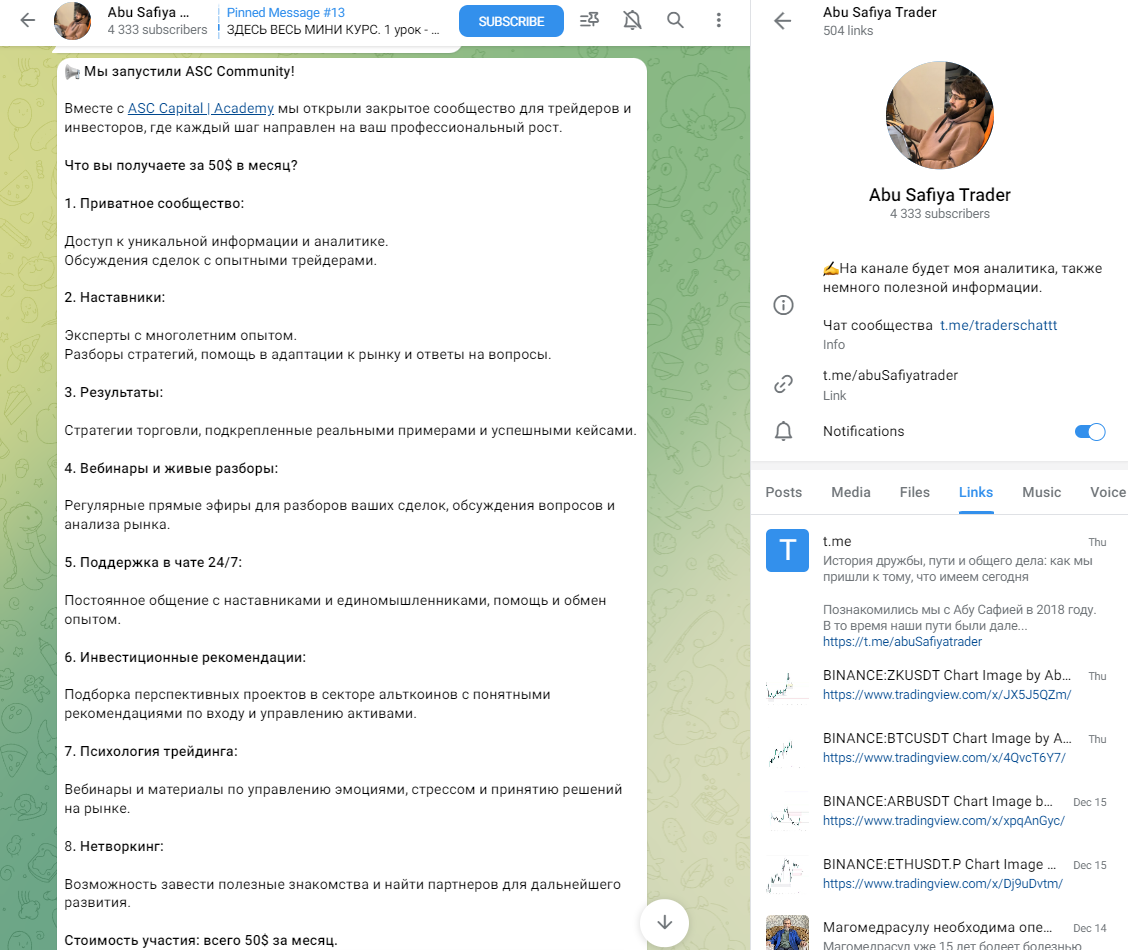Switch to the Voice tab
1128x950 pixels.
click(x=1108, y=492)
